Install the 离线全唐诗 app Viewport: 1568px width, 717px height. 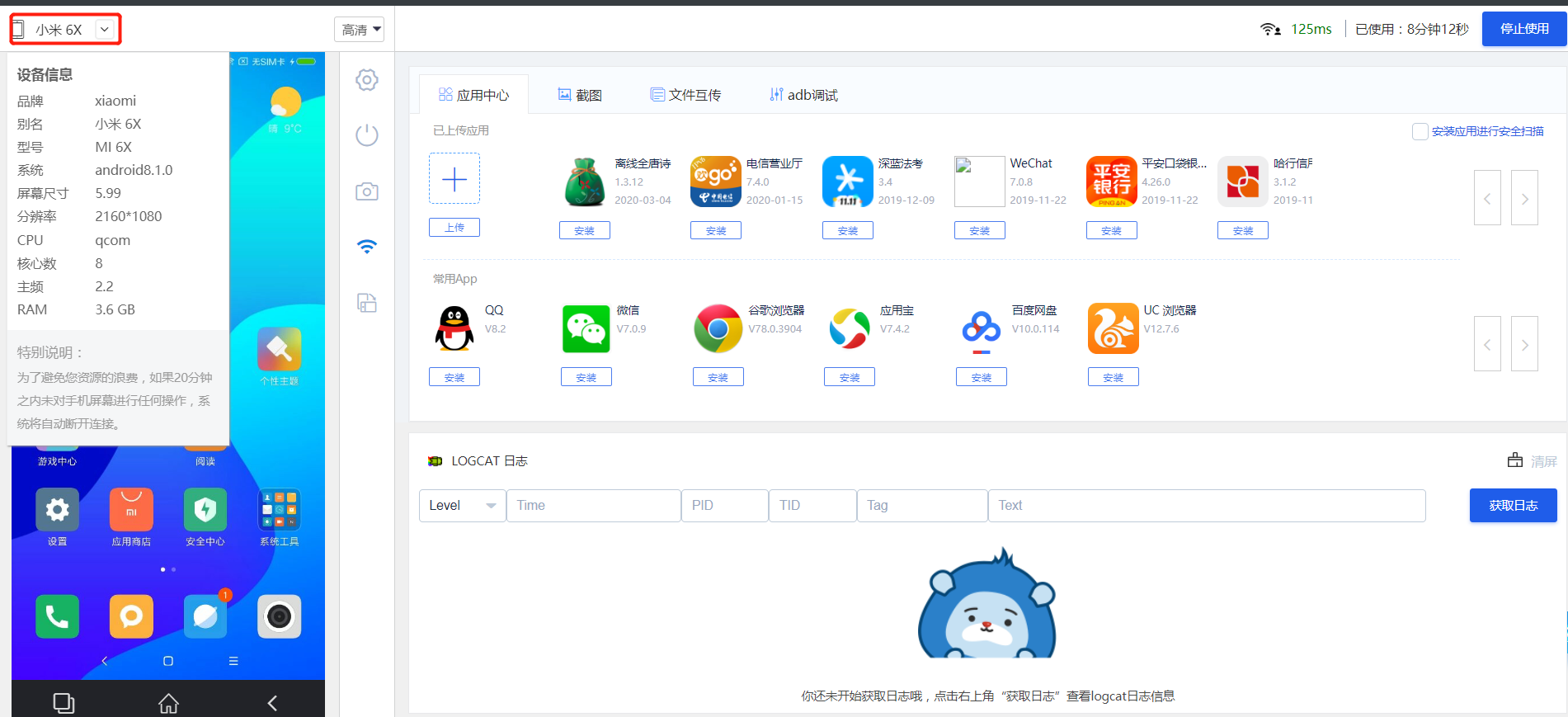click(585, 231)
